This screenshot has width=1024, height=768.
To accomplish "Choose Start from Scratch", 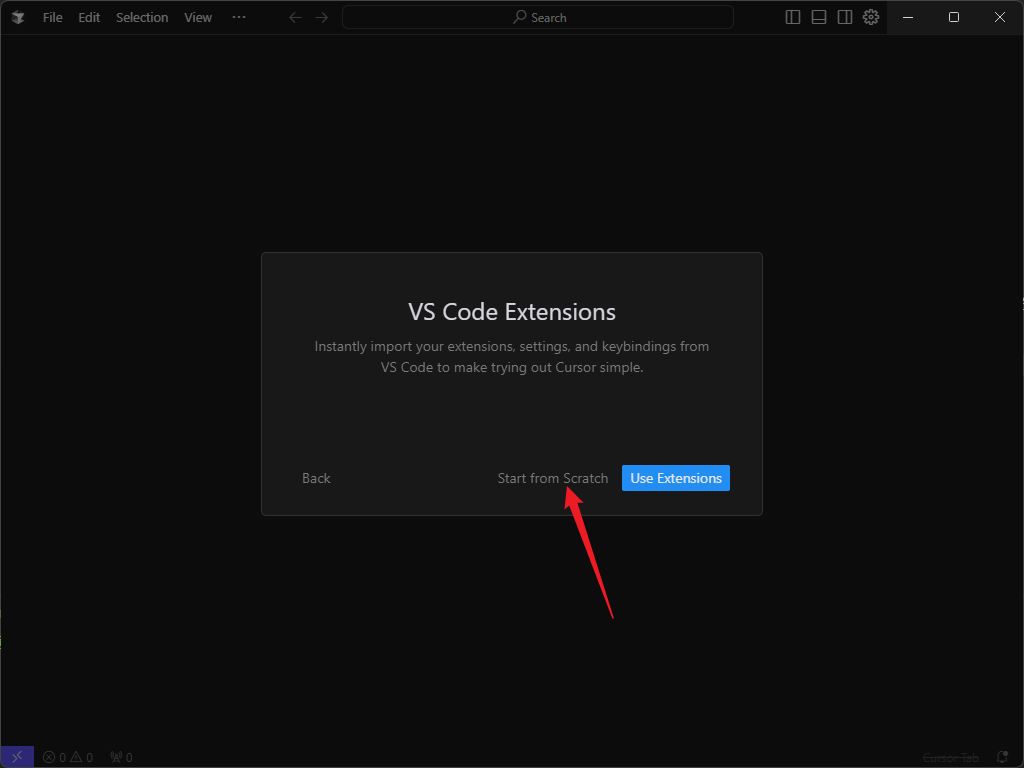I will click(552, 479).
